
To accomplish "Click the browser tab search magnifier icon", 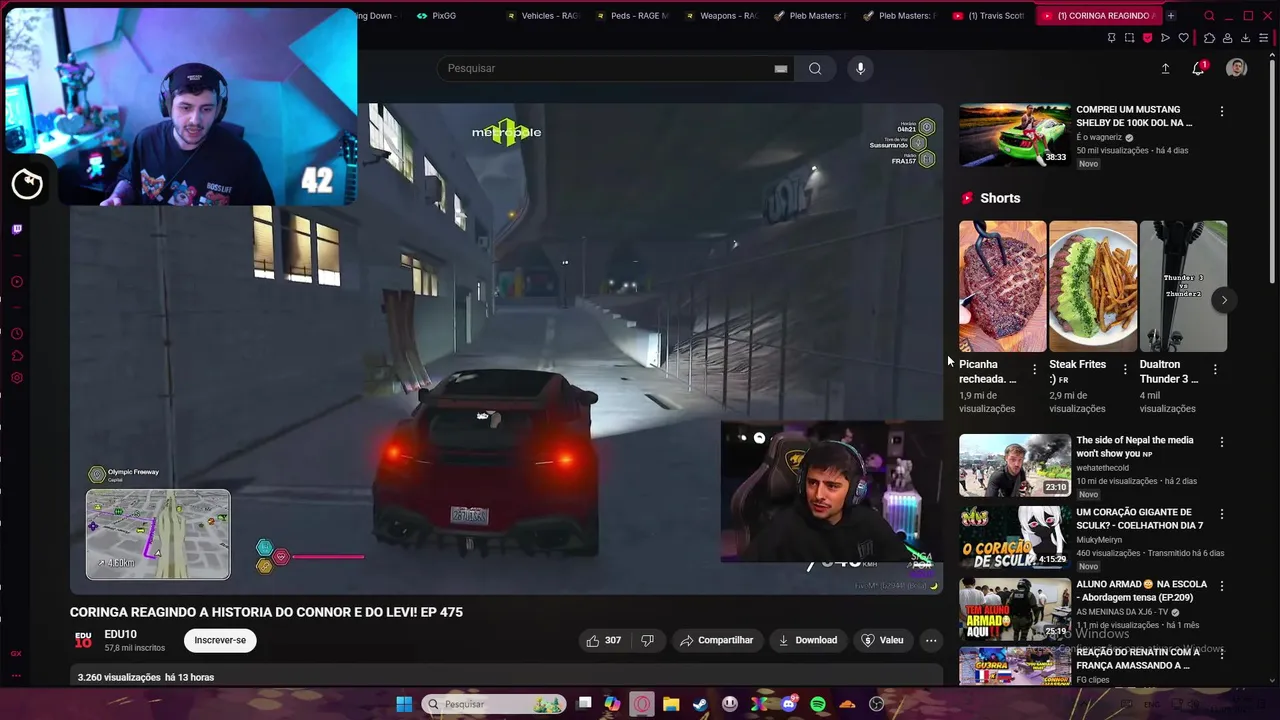I will click(x=1209, y=16).
